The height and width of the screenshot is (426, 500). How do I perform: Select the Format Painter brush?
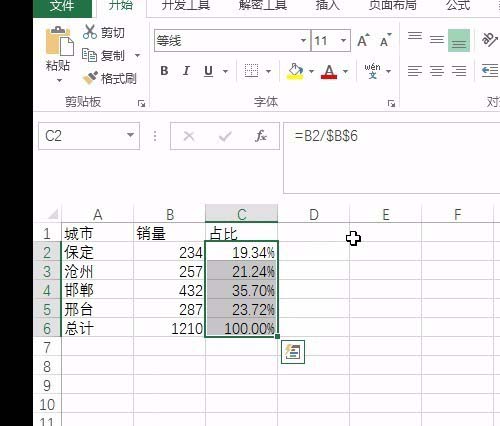(x=90, y=78)
